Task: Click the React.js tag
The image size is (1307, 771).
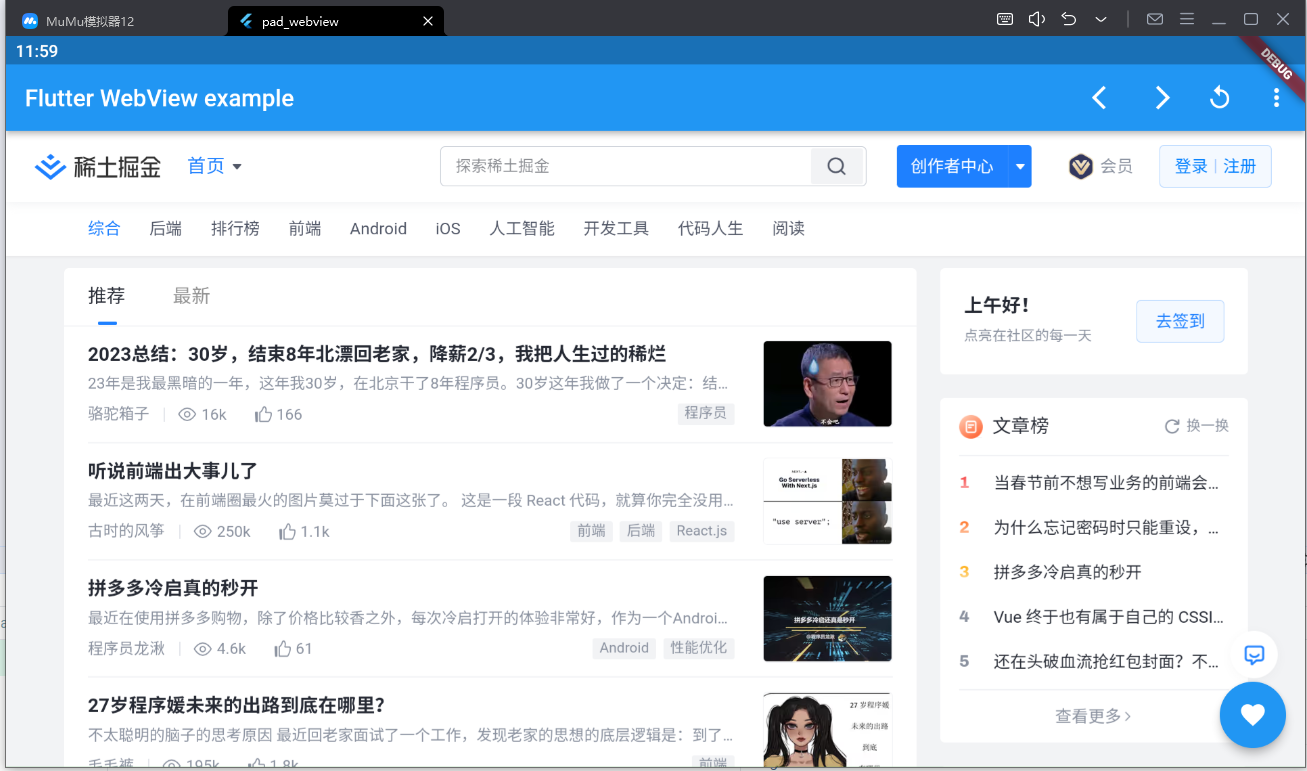Action: pos(701,531)
